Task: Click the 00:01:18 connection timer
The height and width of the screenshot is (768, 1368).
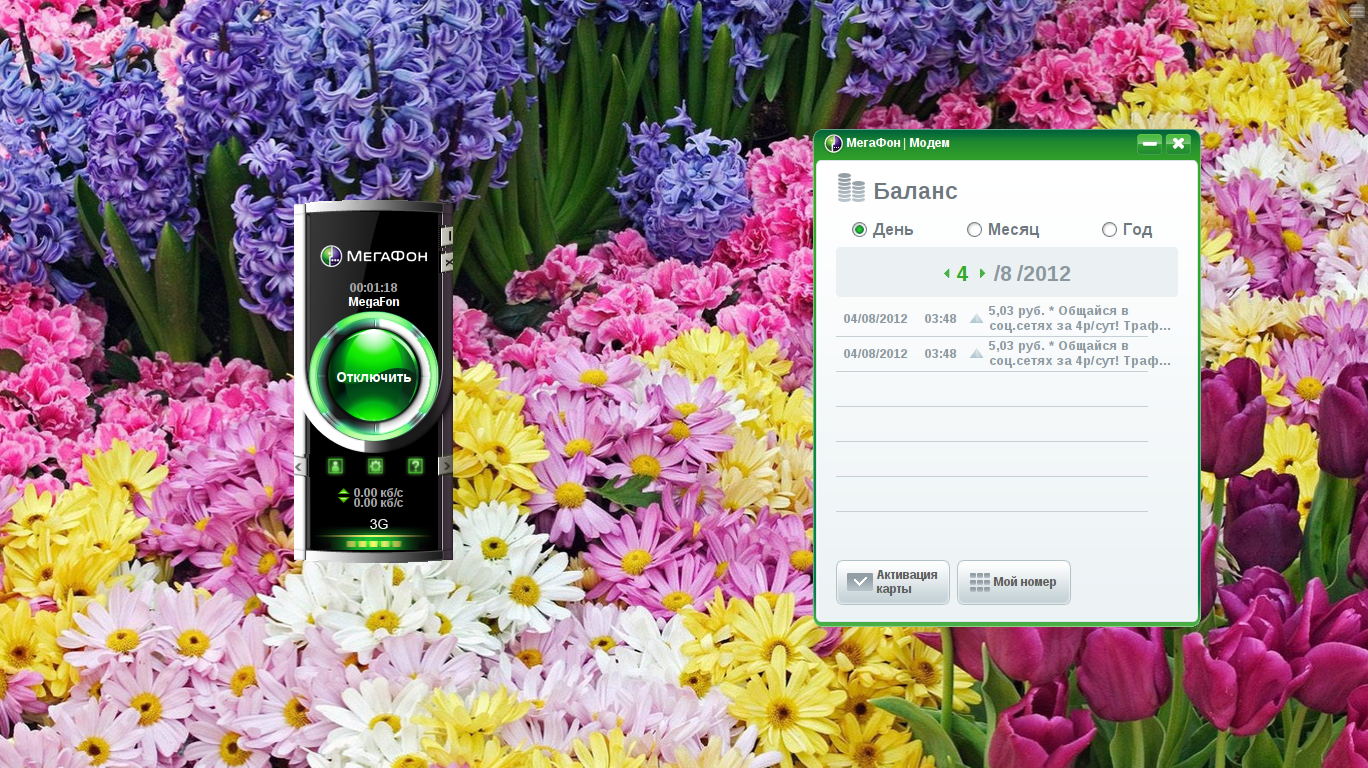Action: [x=373, y=288]
